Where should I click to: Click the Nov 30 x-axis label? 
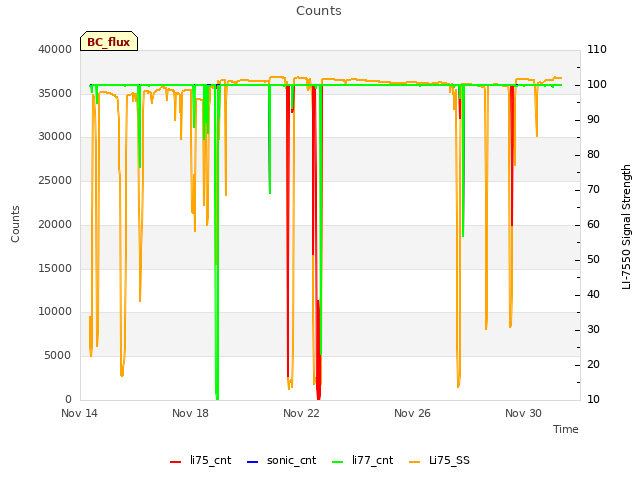[x=523, y=413]
